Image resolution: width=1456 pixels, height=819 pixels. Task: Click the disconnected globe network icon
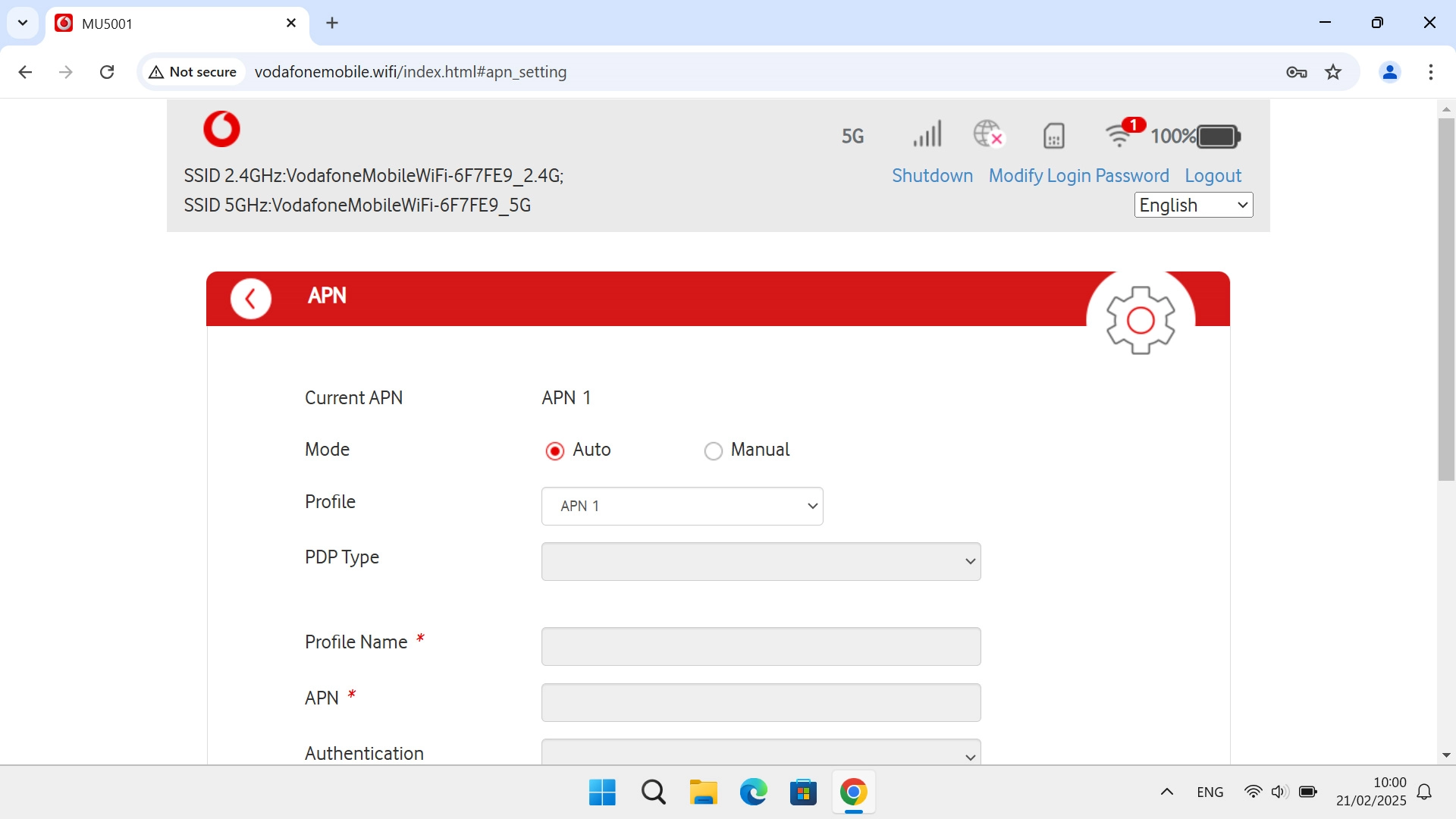click(988, 134)
